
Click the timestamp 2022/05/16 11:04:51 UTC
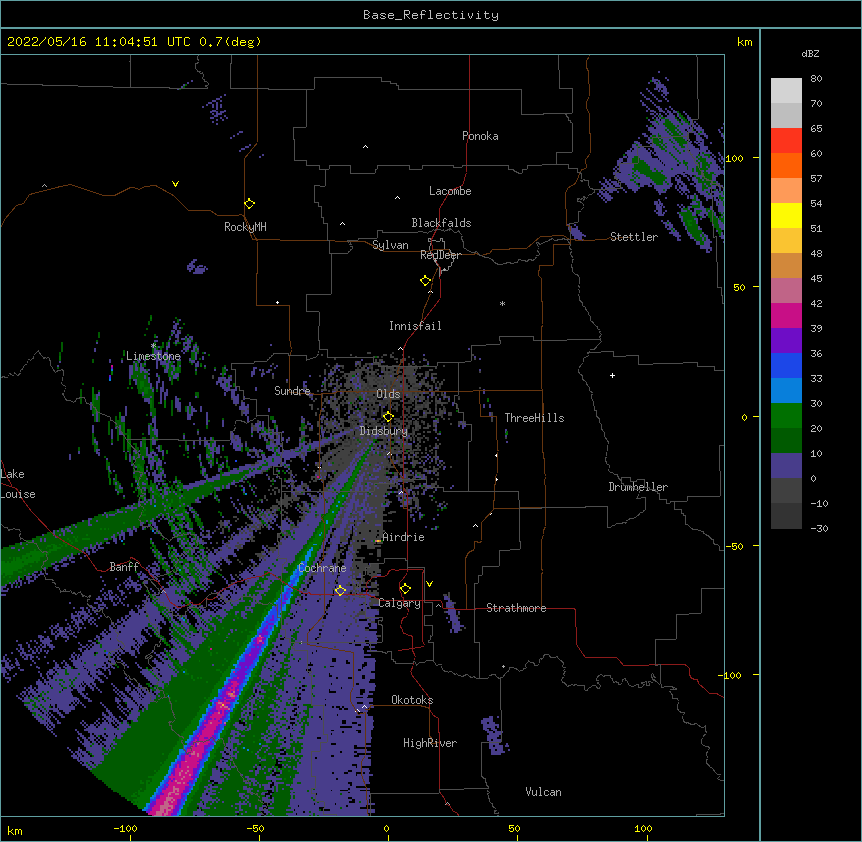point(99,42)
